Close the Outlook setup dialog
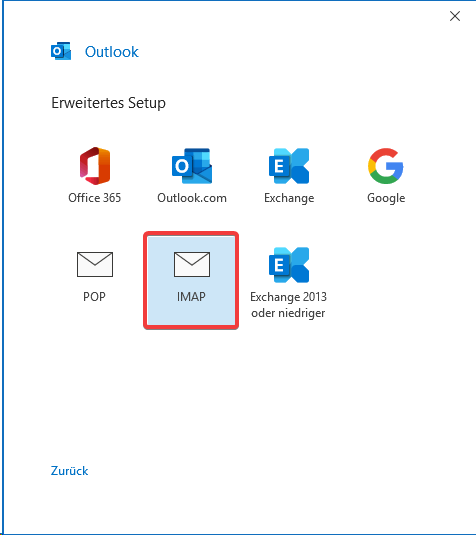 pyautogui.click(x=455, y=16)
